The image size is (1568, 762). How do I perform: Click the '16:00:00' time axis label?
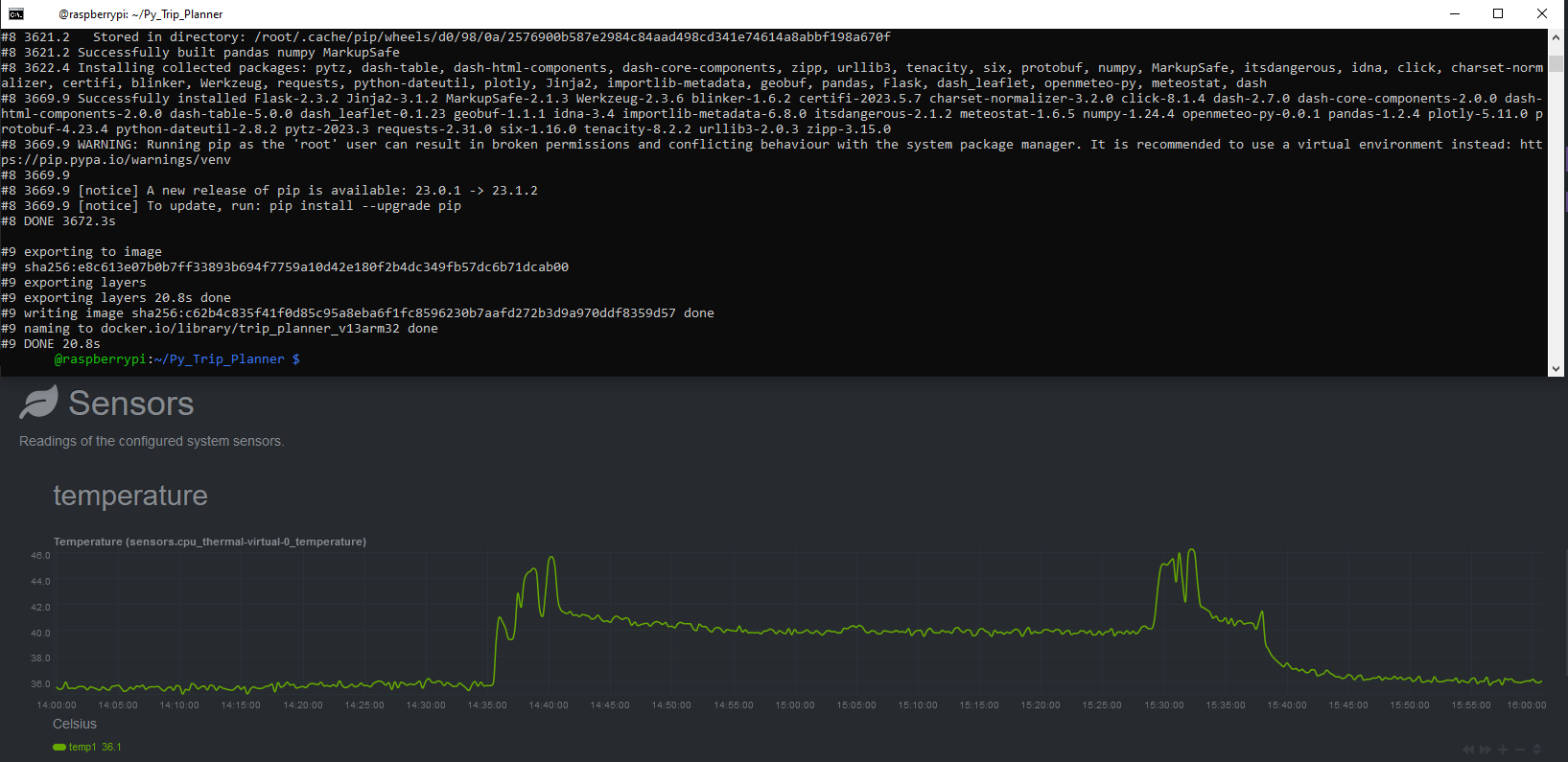[x=1527, y=705]
